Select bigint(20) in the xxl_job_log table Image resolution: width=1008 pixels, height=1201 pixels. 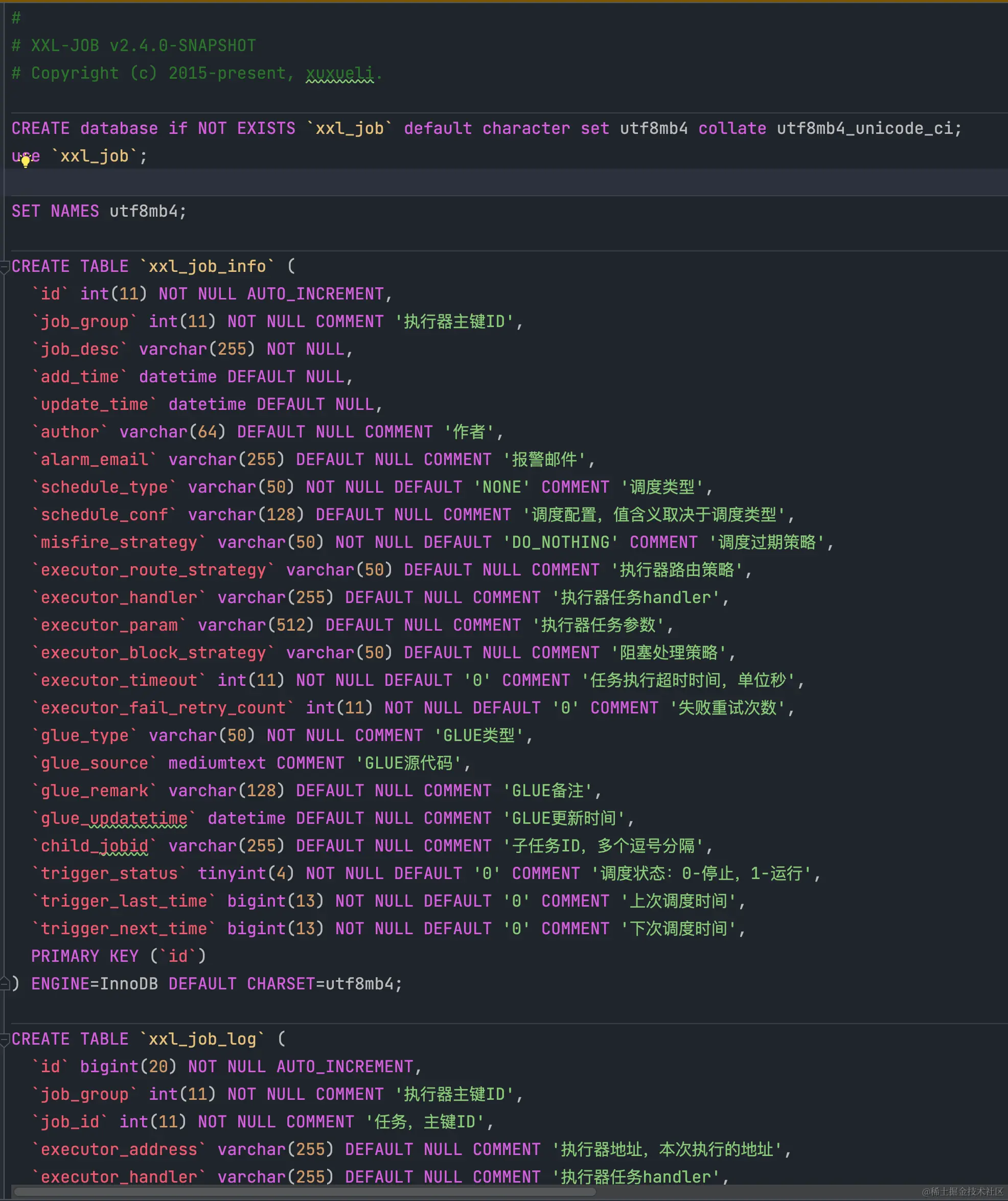click(127, 1066)
